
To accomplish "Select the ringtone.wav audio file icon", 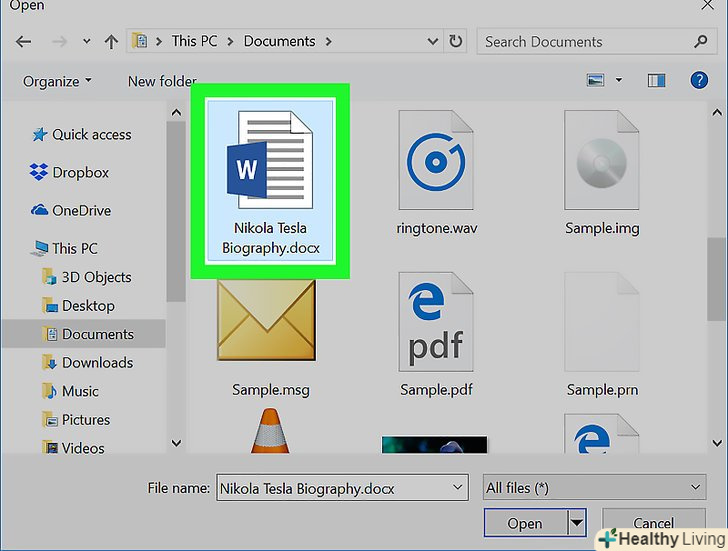I will coord(436,160).
